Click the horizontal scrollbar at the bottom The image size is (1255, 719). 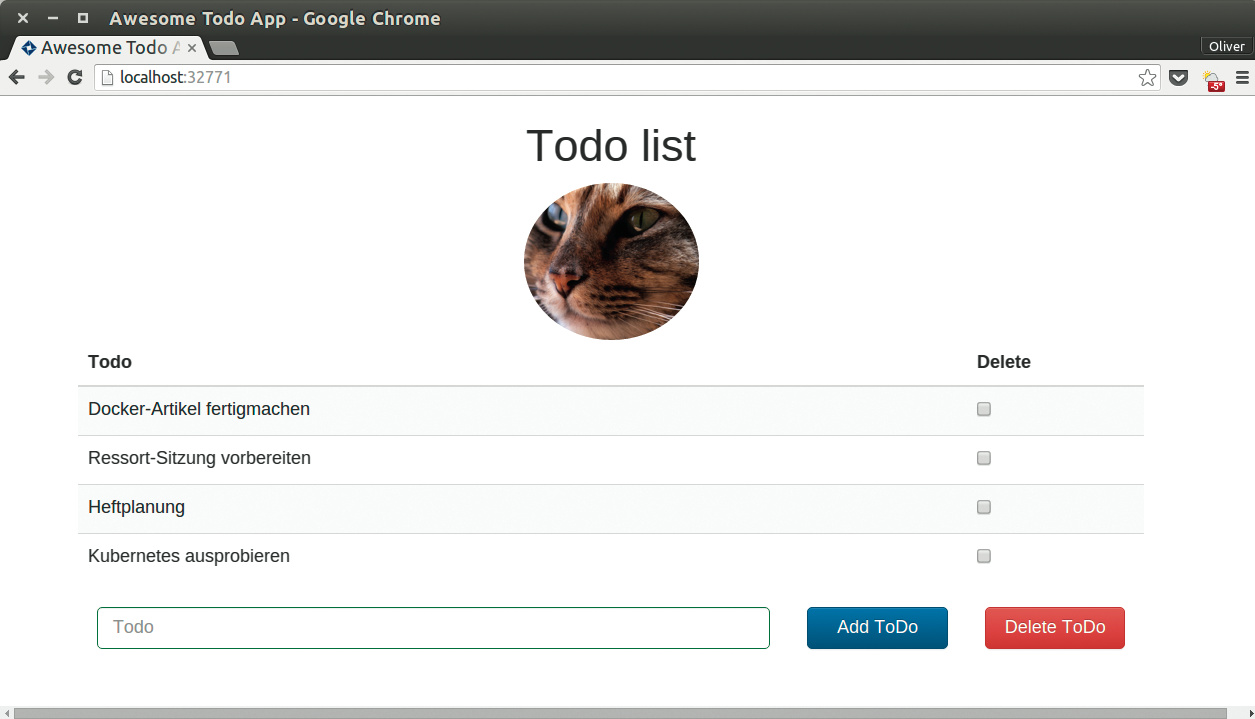click(620, 713)
